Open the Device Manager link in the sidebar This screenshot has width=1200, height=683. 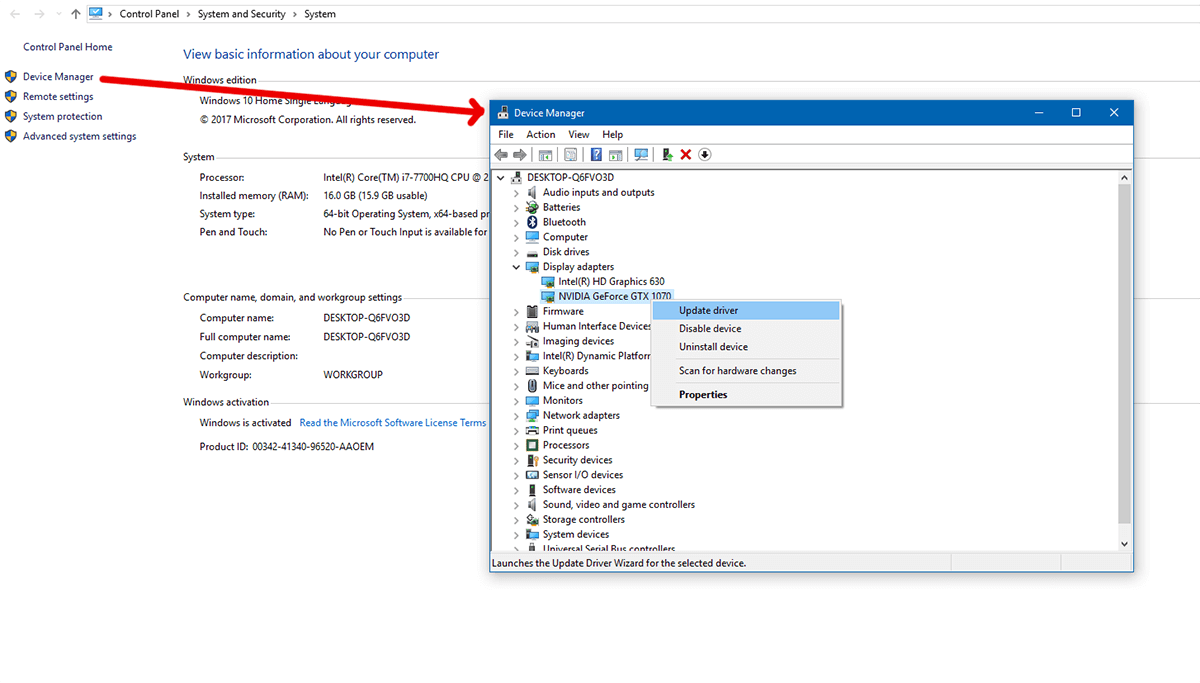pos(58,77)
